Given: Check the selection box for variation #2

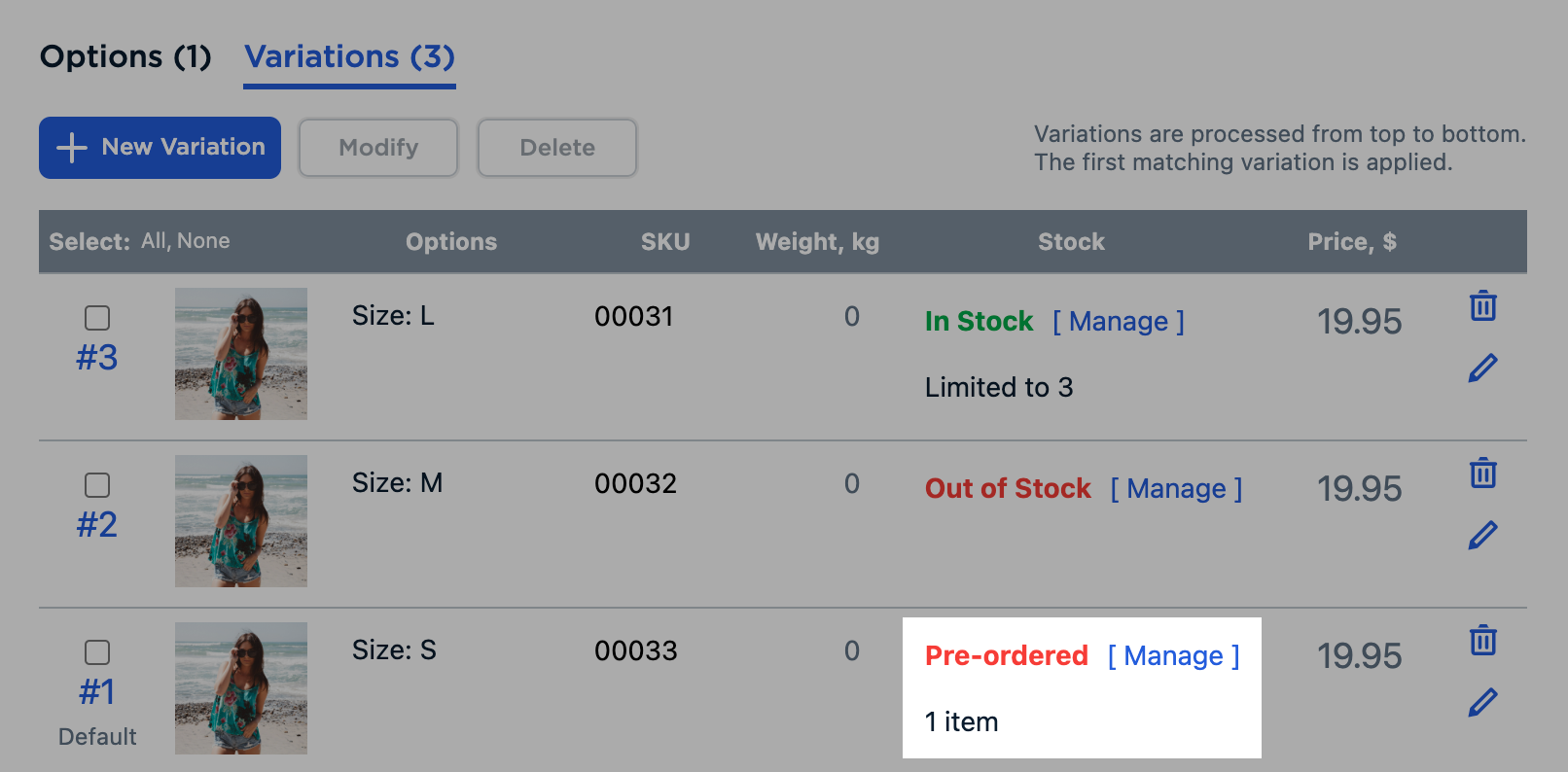Looking at the screenshot, I should coord(97,485).
